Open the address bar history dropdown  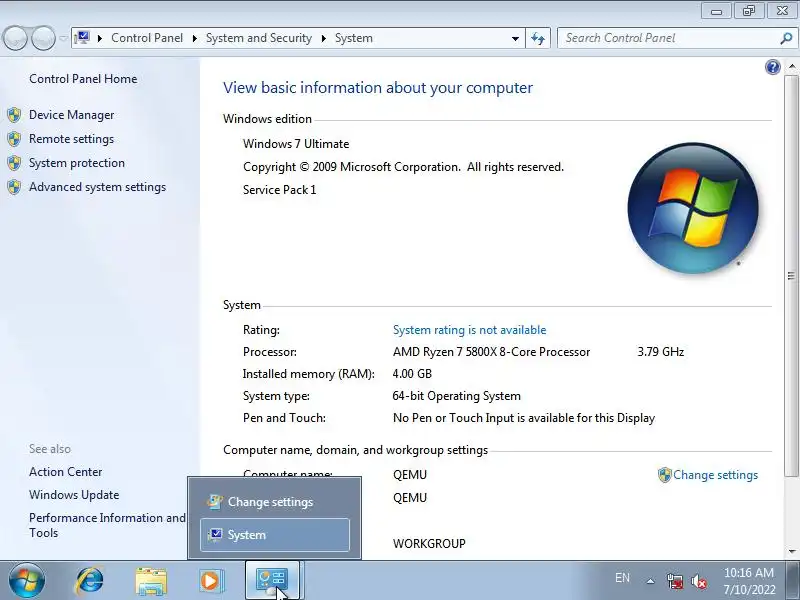pos(515,38)
